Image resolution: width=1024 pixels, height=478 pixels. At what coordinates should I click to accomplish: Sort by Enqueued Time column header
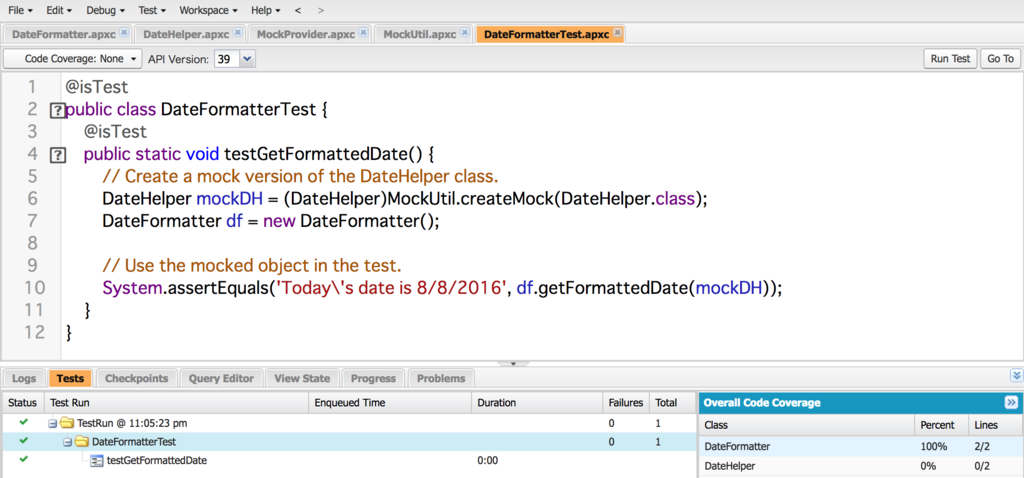tap(389, 403)
